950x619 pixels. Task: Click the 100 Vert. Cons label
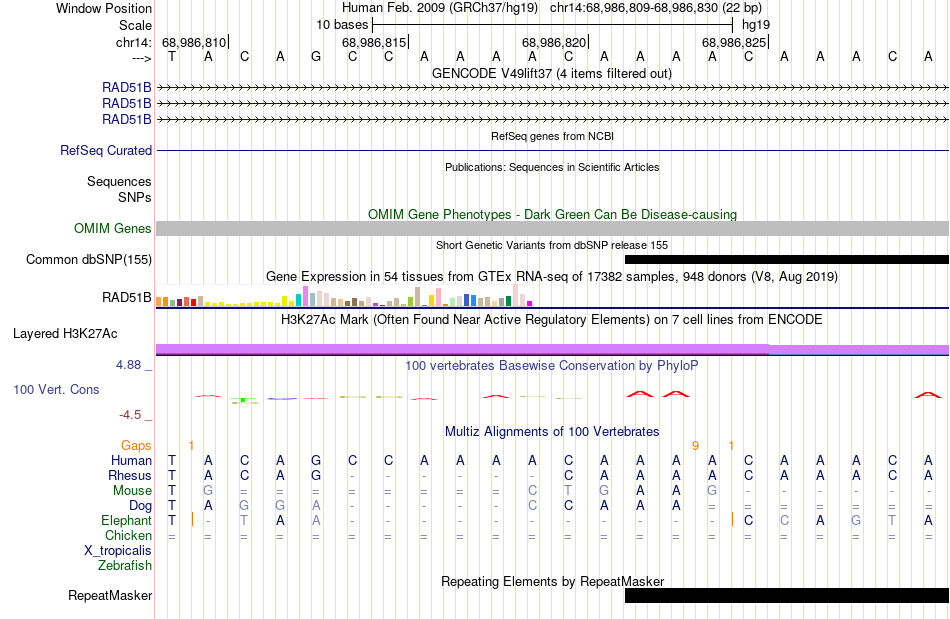[56, 389]
